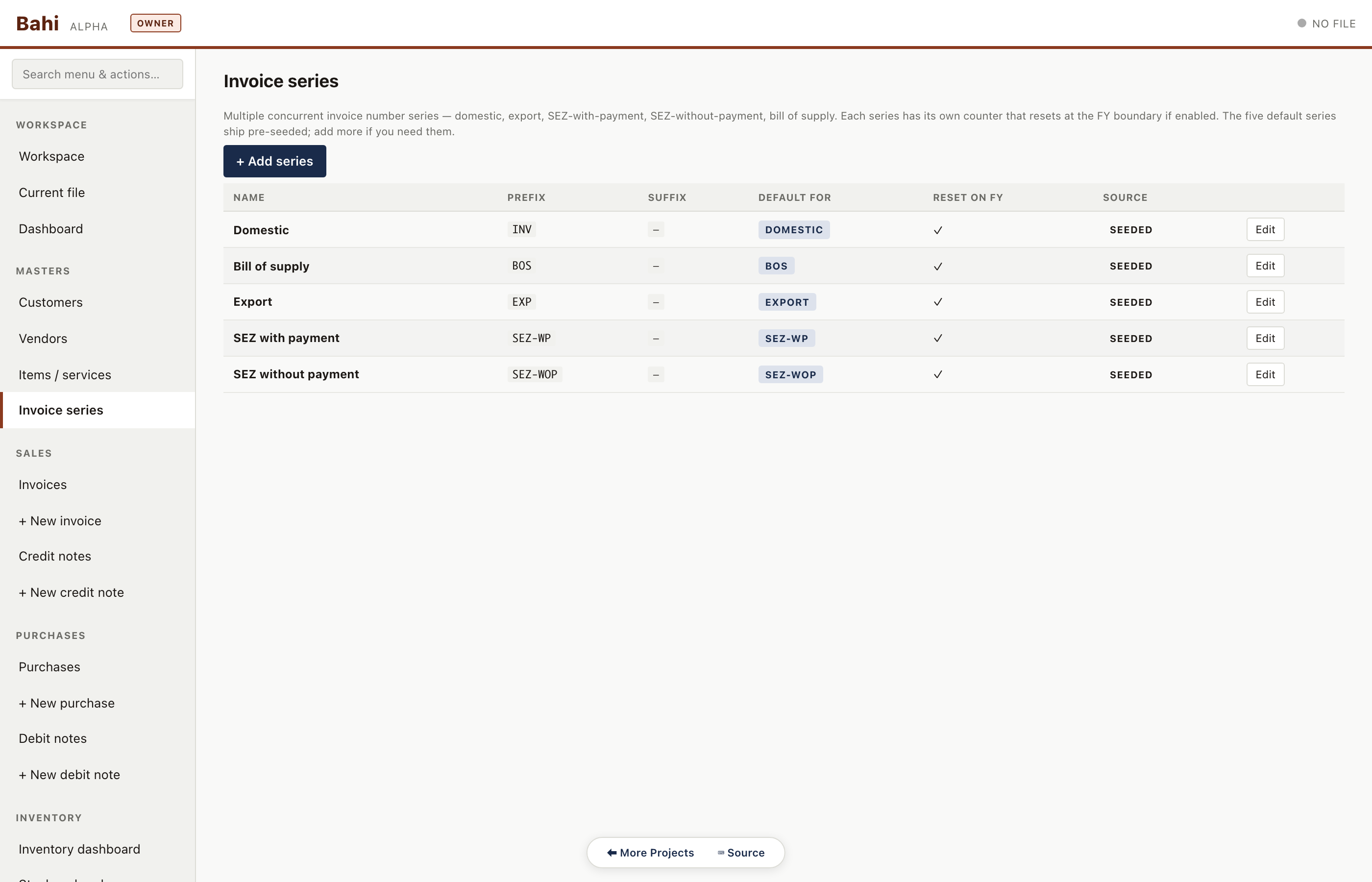Select the OWNER badge next to the logo

(x=155, y=23)
